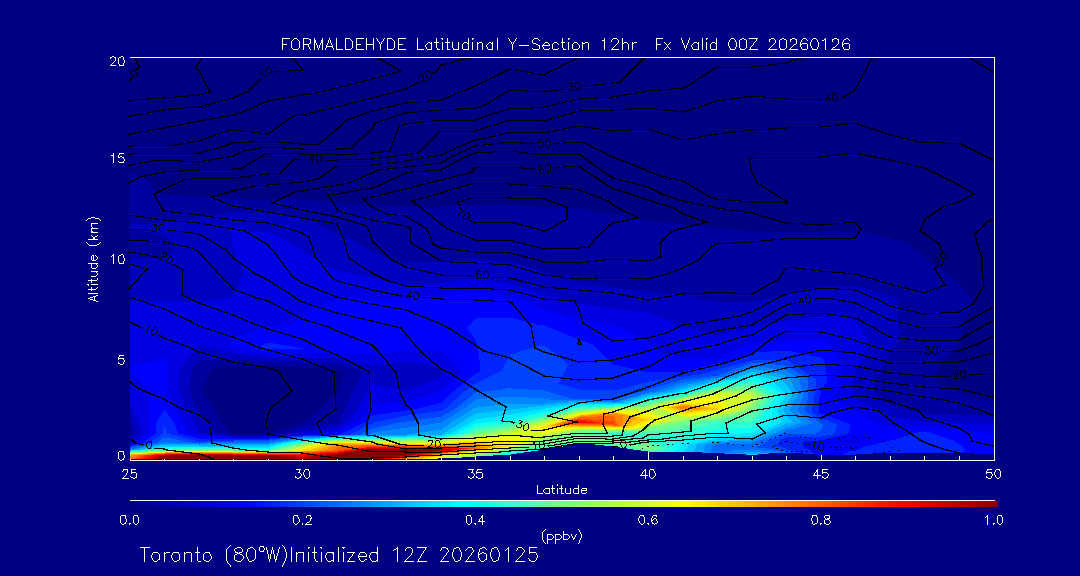Pick the color scale label 0.0
1080x576 pixels.
tap(129, 521)
